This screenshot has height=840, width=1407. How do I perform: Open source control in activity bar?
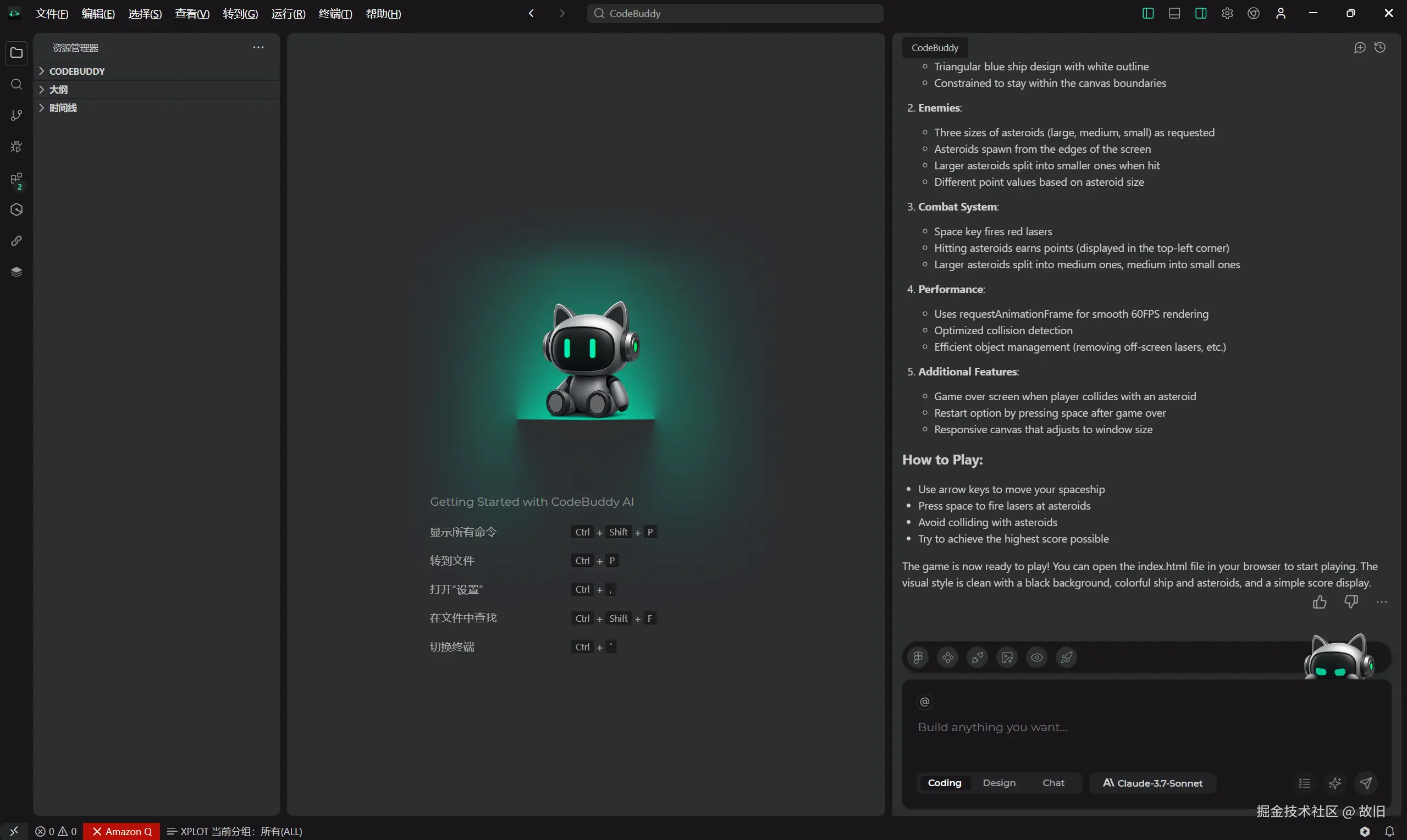pyautogui.click(x=16, y=115)
